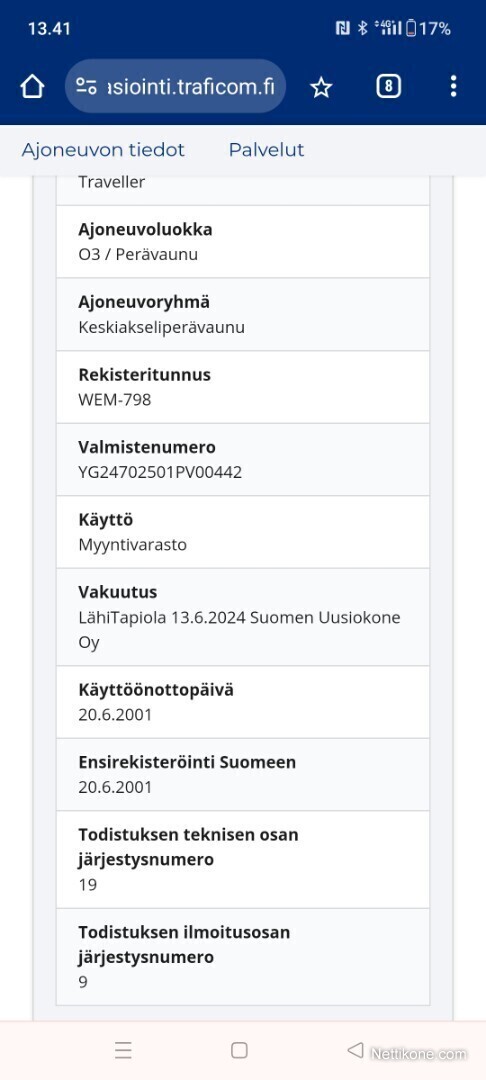Tap the Bluetooth status icon

point(362,28)
